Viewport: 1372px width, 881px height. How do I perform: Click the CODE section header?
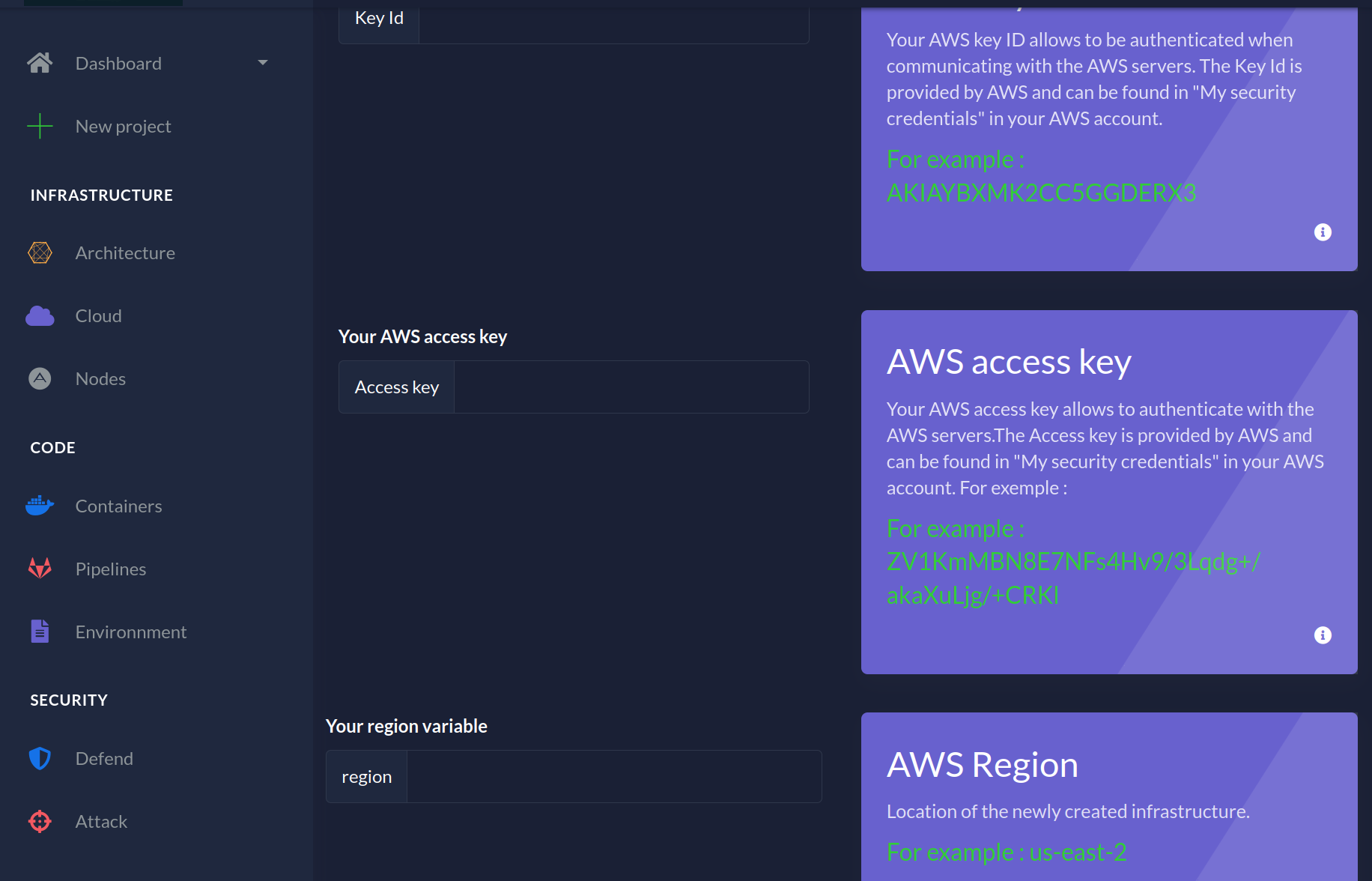(52, 447)
